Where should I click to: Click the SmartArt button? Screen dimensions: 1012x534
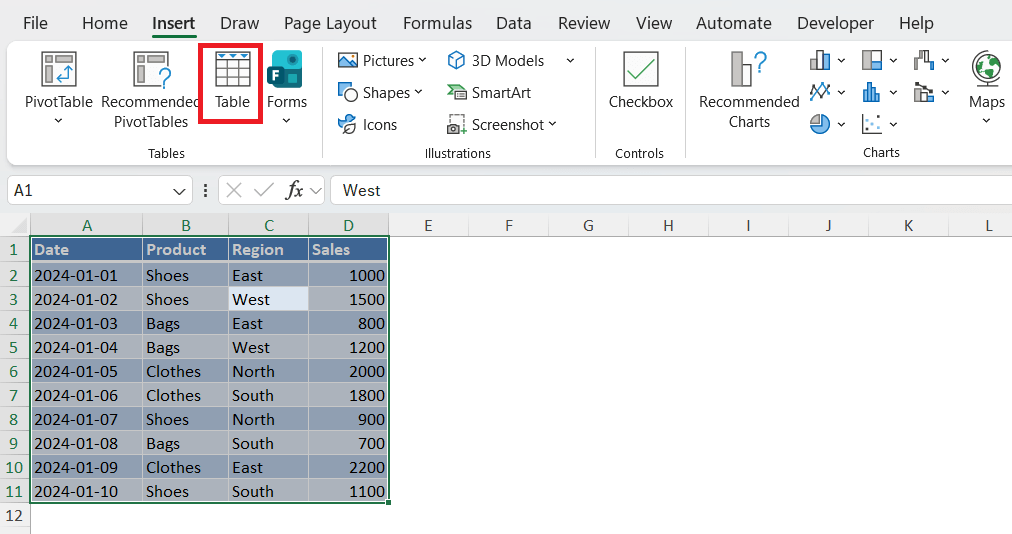489,92
